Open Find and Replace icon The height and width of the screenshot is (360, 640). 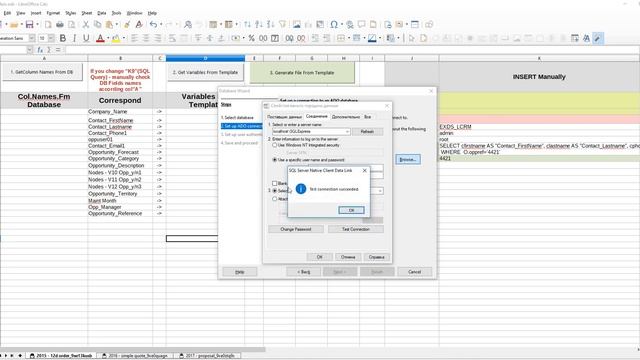click(188, 25)
